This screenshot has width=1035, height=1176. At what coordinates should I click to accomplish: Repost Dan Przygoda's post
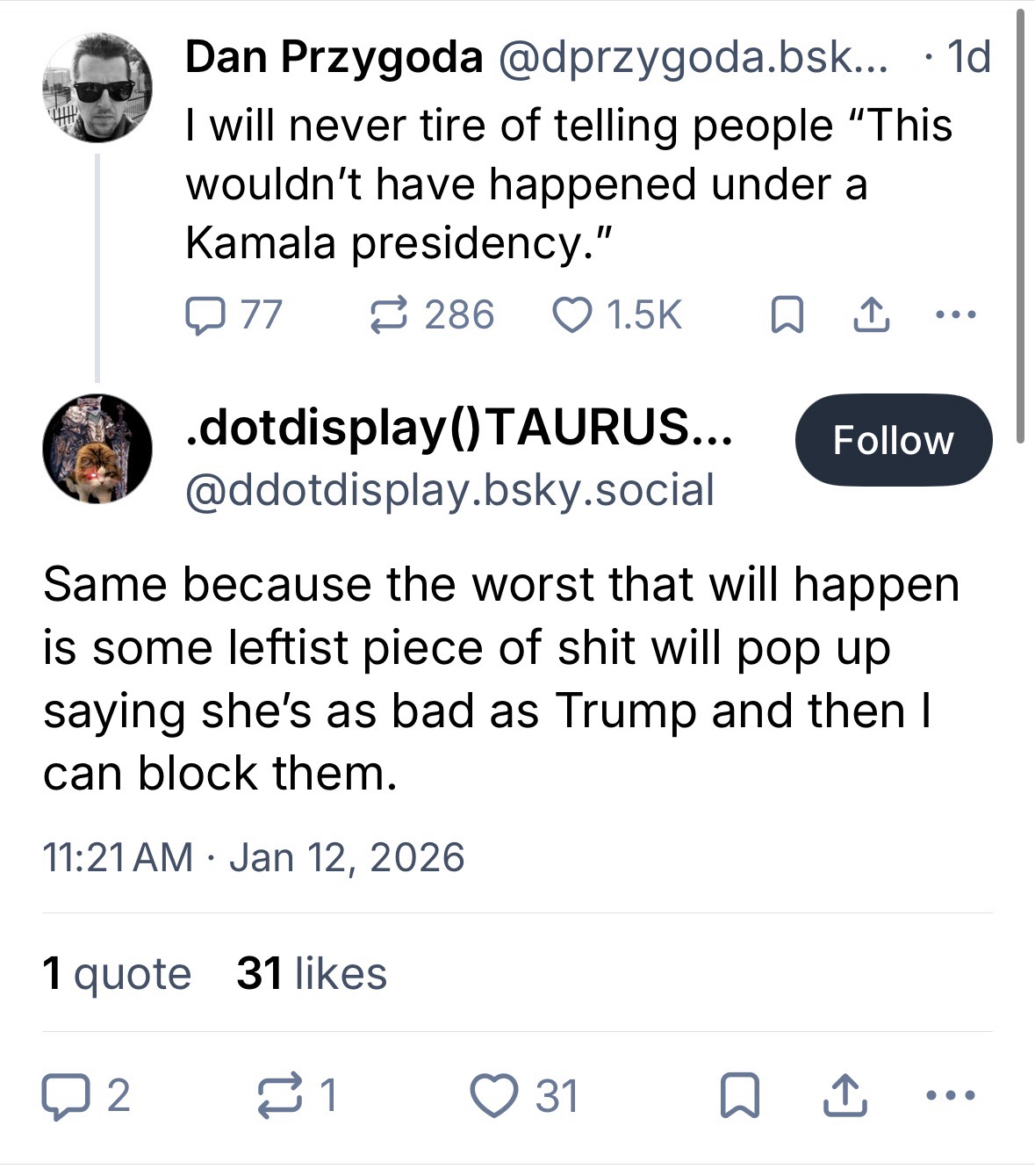390,315
